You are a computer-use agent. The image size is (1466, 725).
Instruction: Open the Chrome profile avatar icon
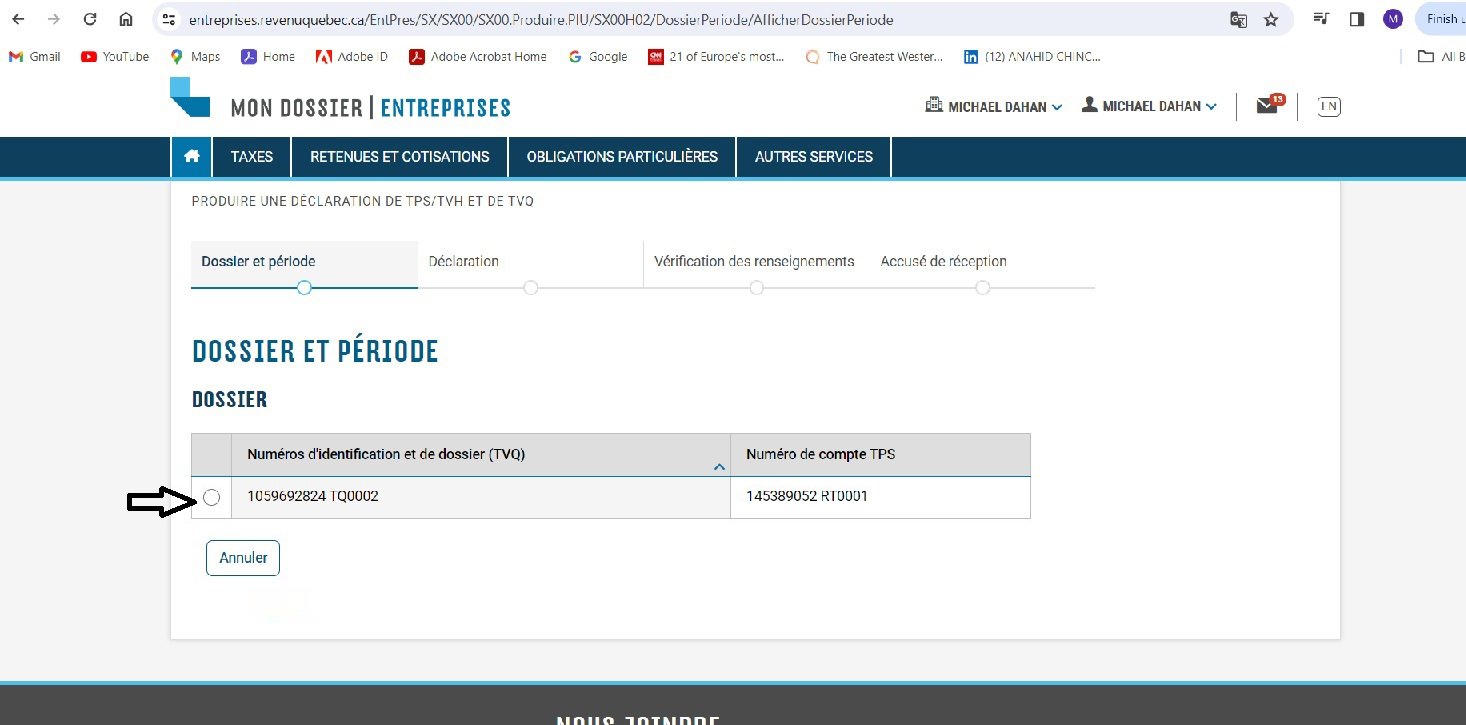(1393, 19)
